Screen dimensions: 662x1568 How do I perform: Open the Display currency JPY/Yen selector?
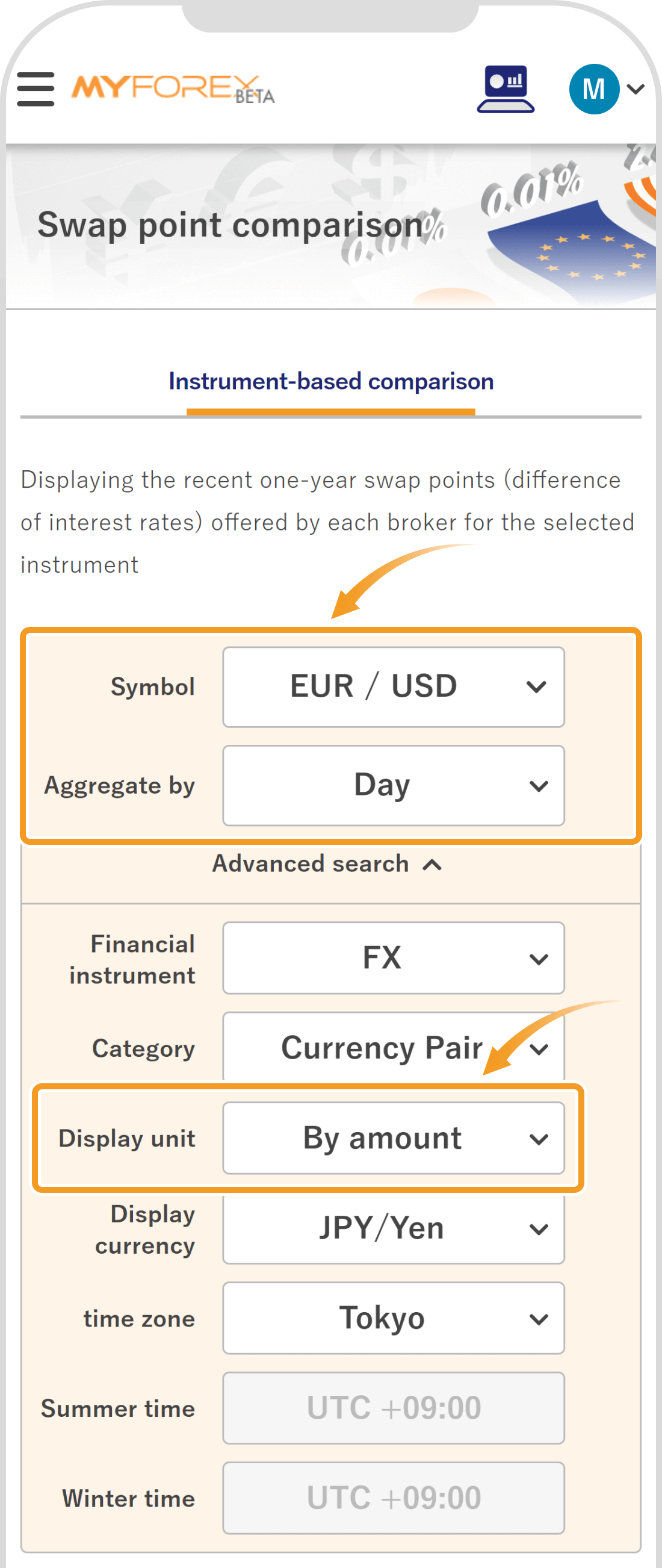click(393, 1228)
